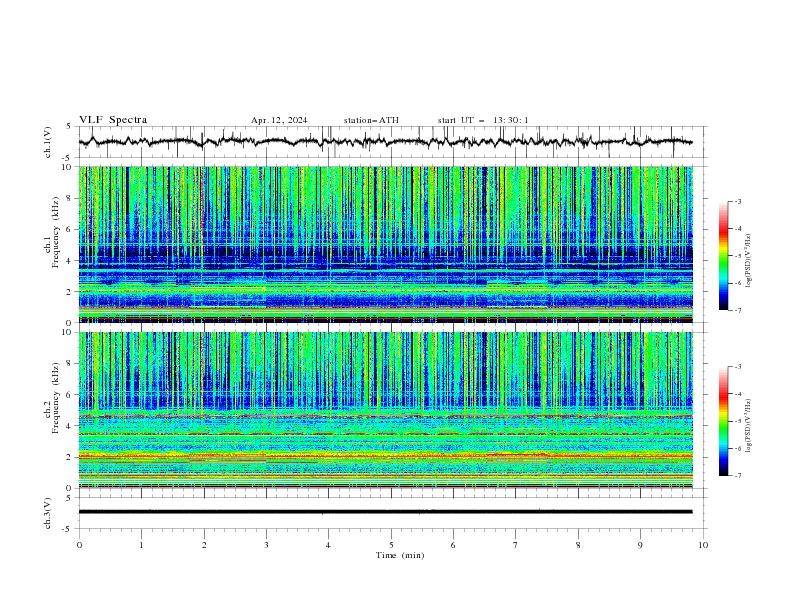Click tick label "5" on the Time axis

tap(391, 545)
